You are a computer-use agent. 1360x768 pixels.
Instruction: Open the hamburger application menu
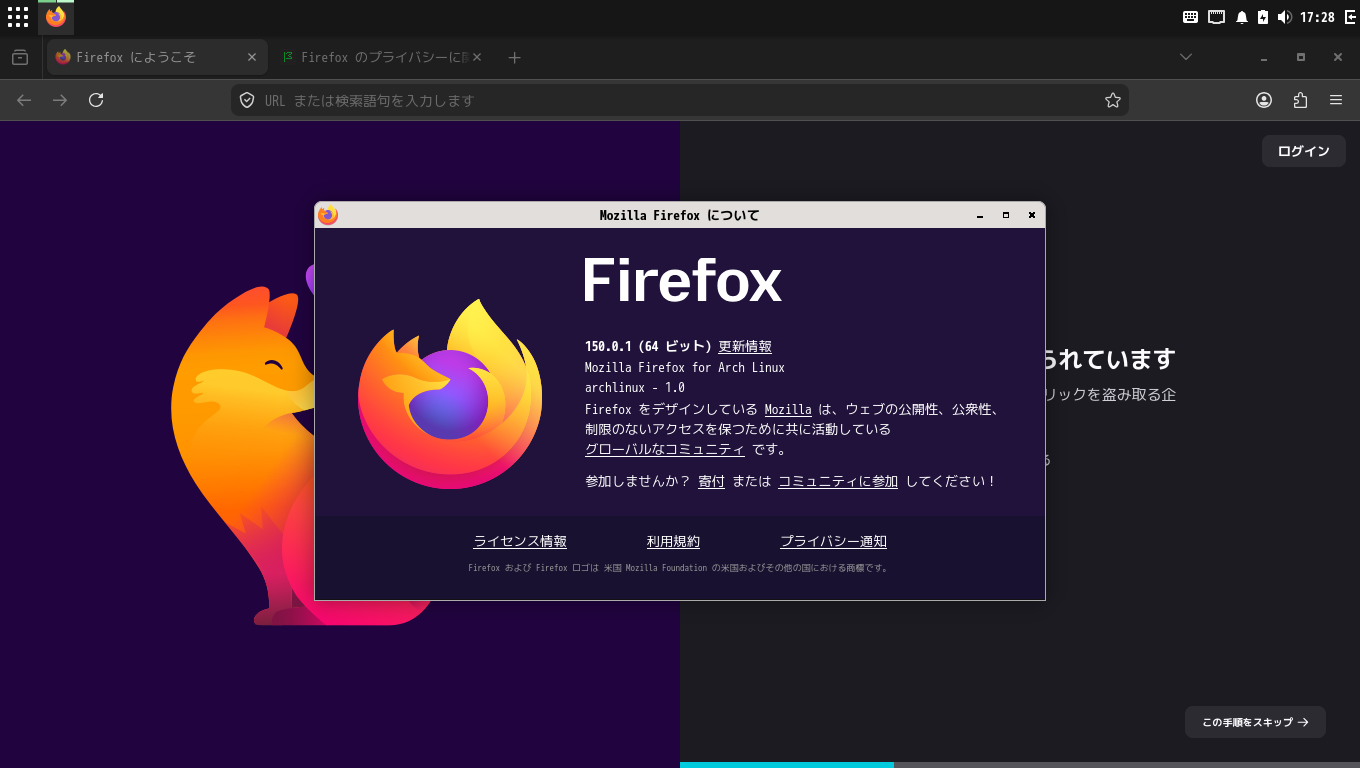tap(1336, 100)
